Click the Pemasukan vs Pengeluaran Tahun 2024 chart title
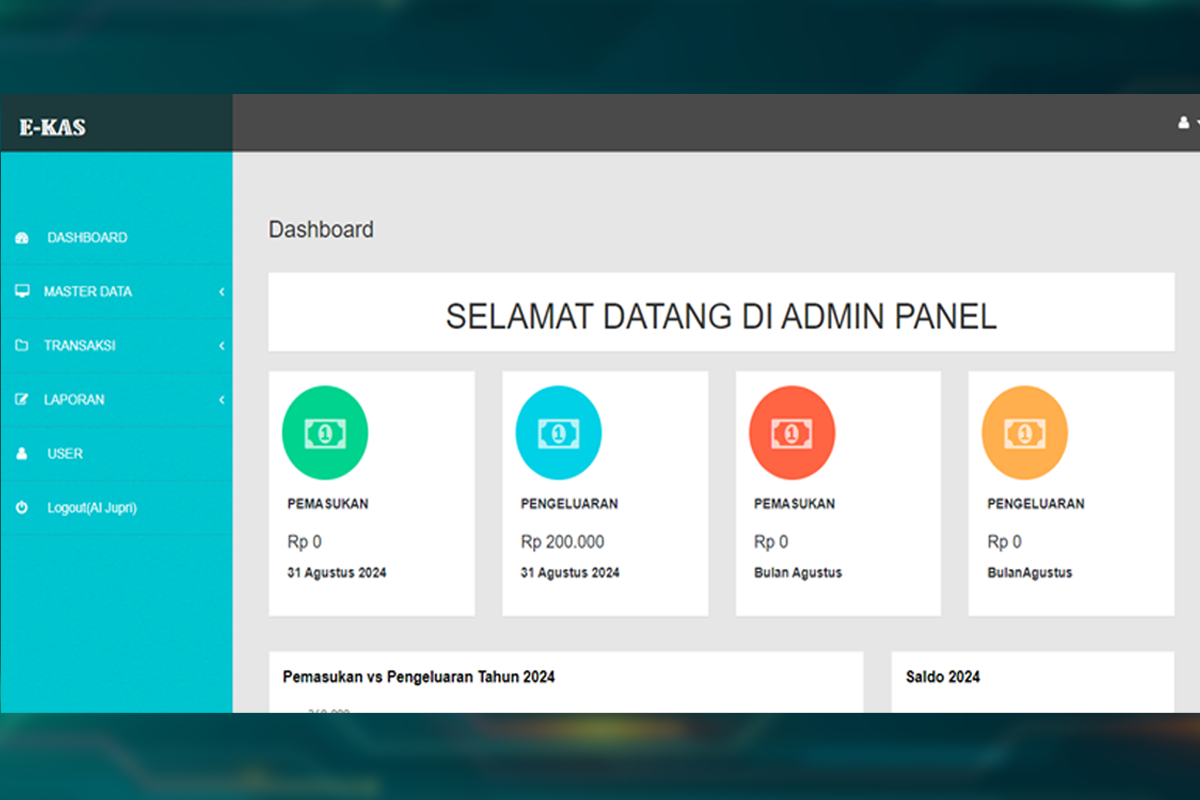Image resolution: width=1200 pixels, height=800 pixels. [x=419, y=677]
